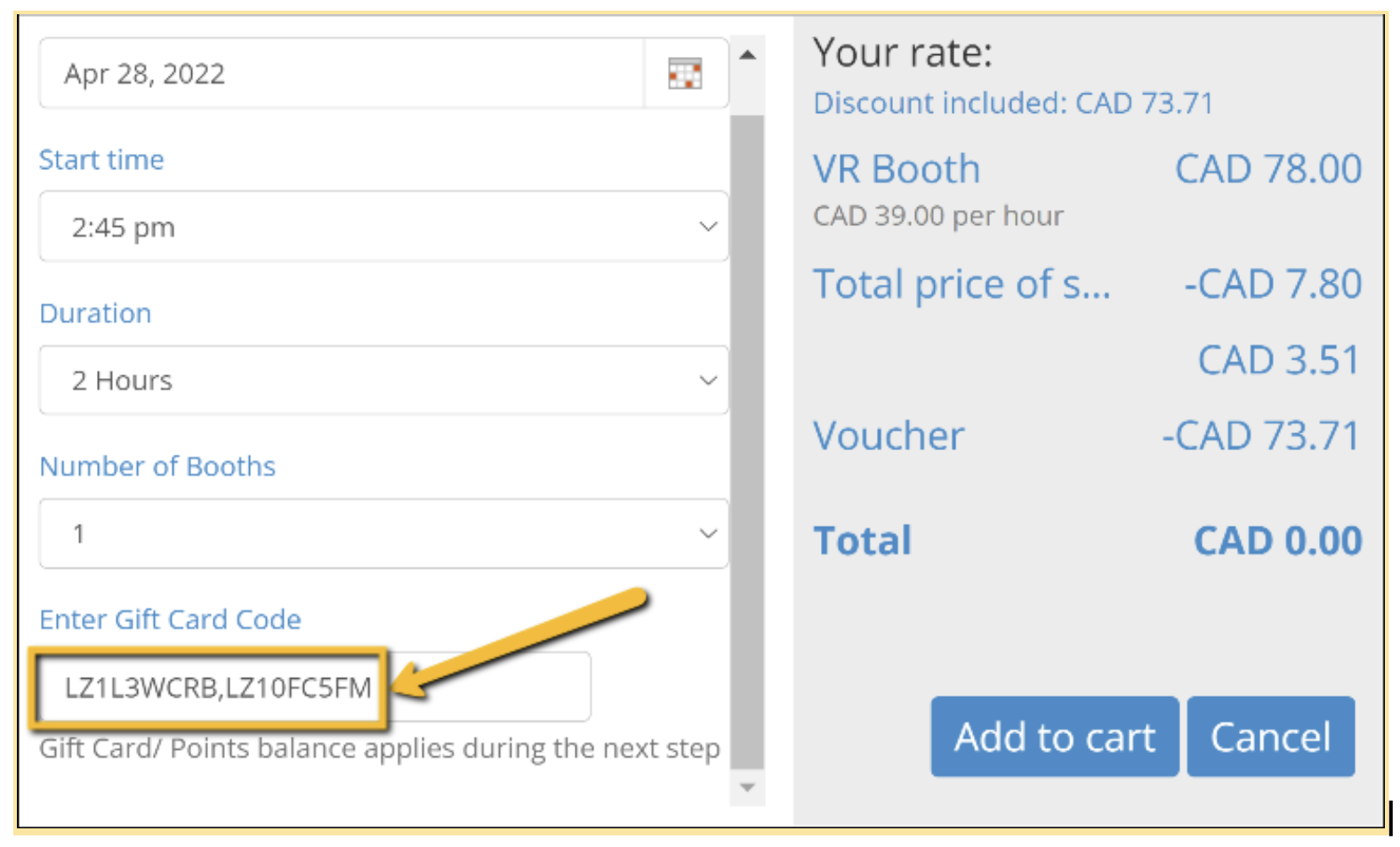Click the vertical scrollbar thumb
The image size is (1400, 847).
click(748, 441)
